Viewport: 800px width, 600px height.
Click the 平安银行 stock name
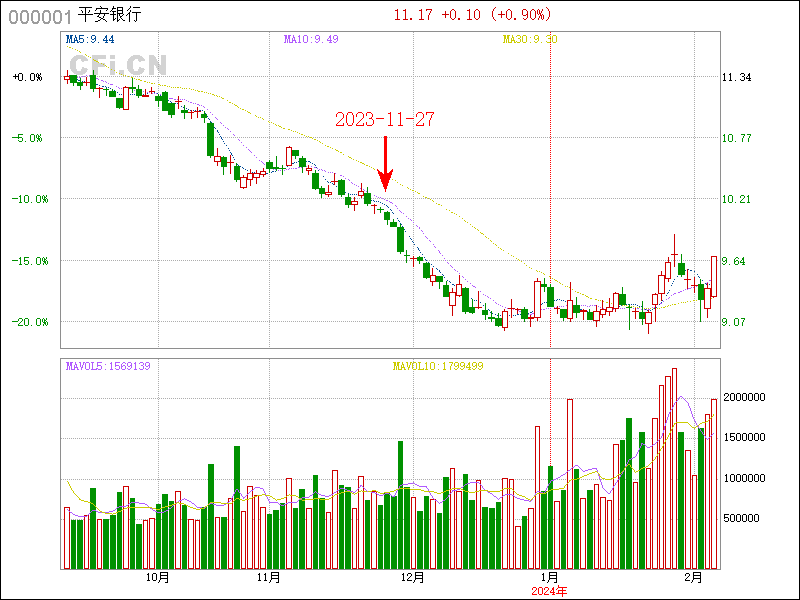110,16
